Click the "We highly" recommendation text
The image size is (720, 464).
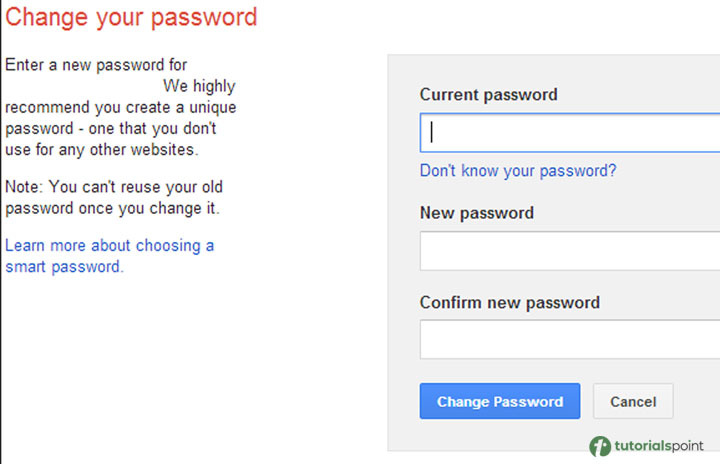point(199,86)
